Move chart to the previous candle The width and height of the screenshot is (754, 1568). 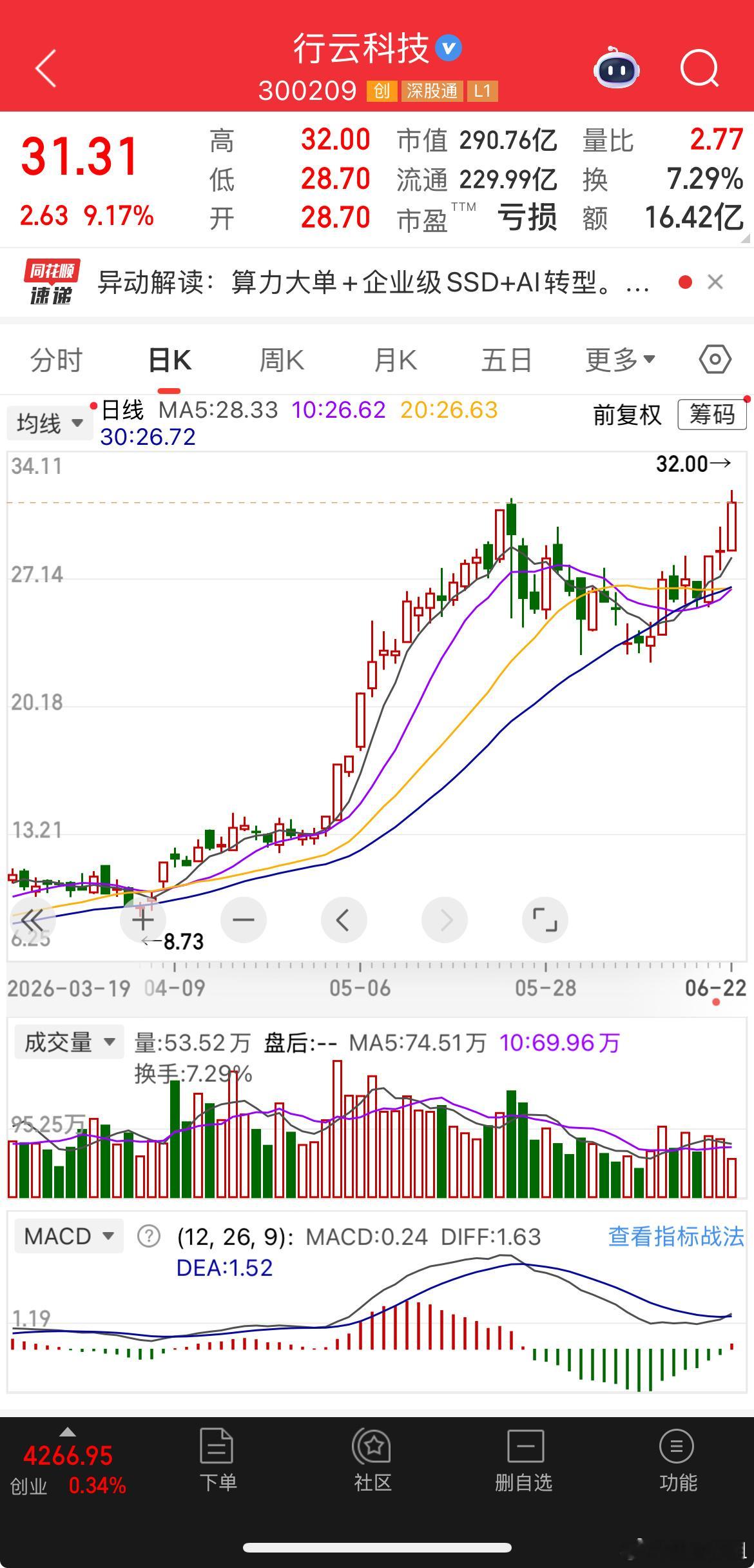click(344, 920)
